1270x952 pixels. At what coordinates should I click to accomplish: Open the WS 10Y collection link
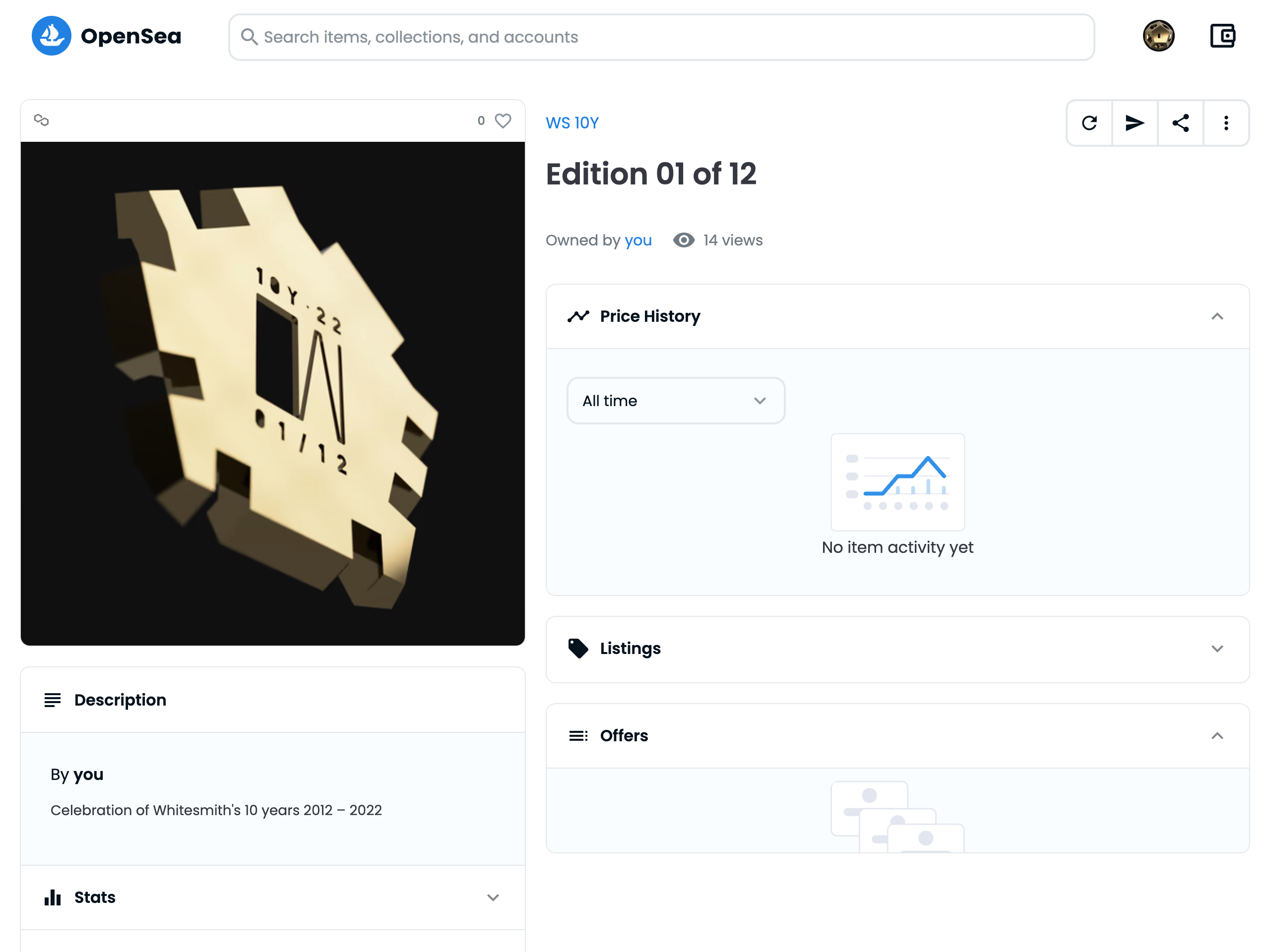pos(572,123)
